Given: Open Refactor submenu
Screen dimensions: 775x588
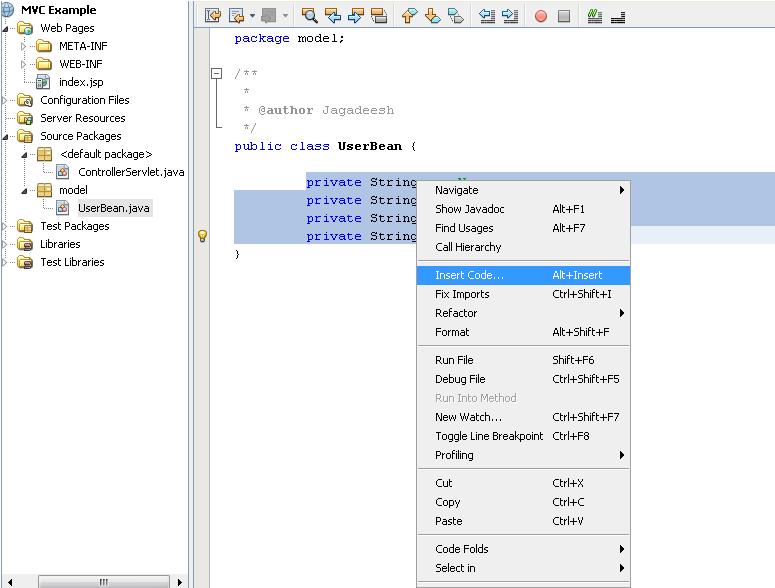Looking at the screenshot, I should [523, 313].
